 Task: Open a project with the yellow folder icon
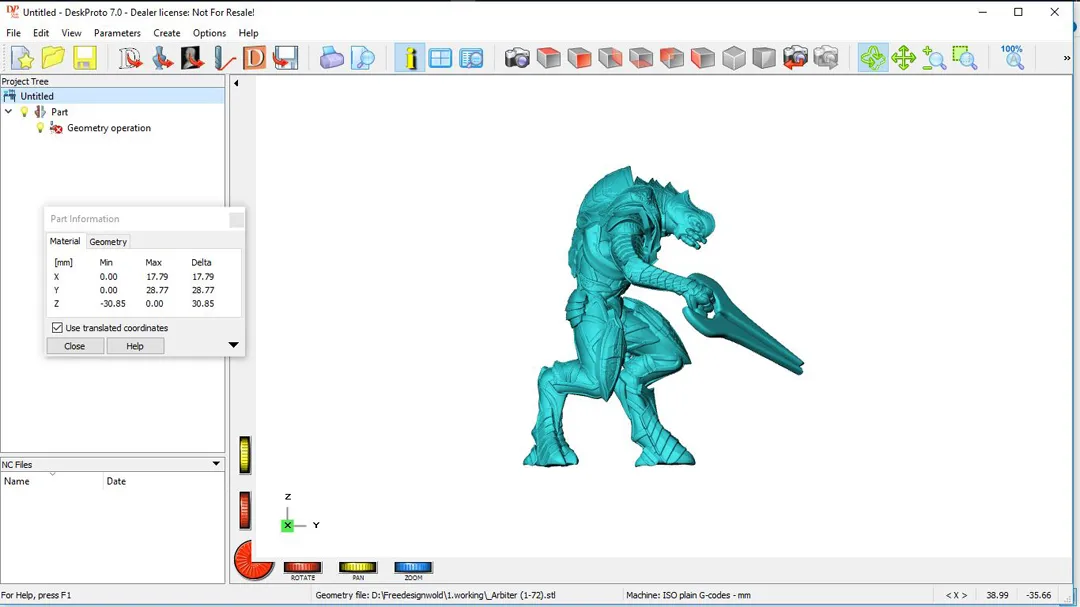(x=53, y=58)
